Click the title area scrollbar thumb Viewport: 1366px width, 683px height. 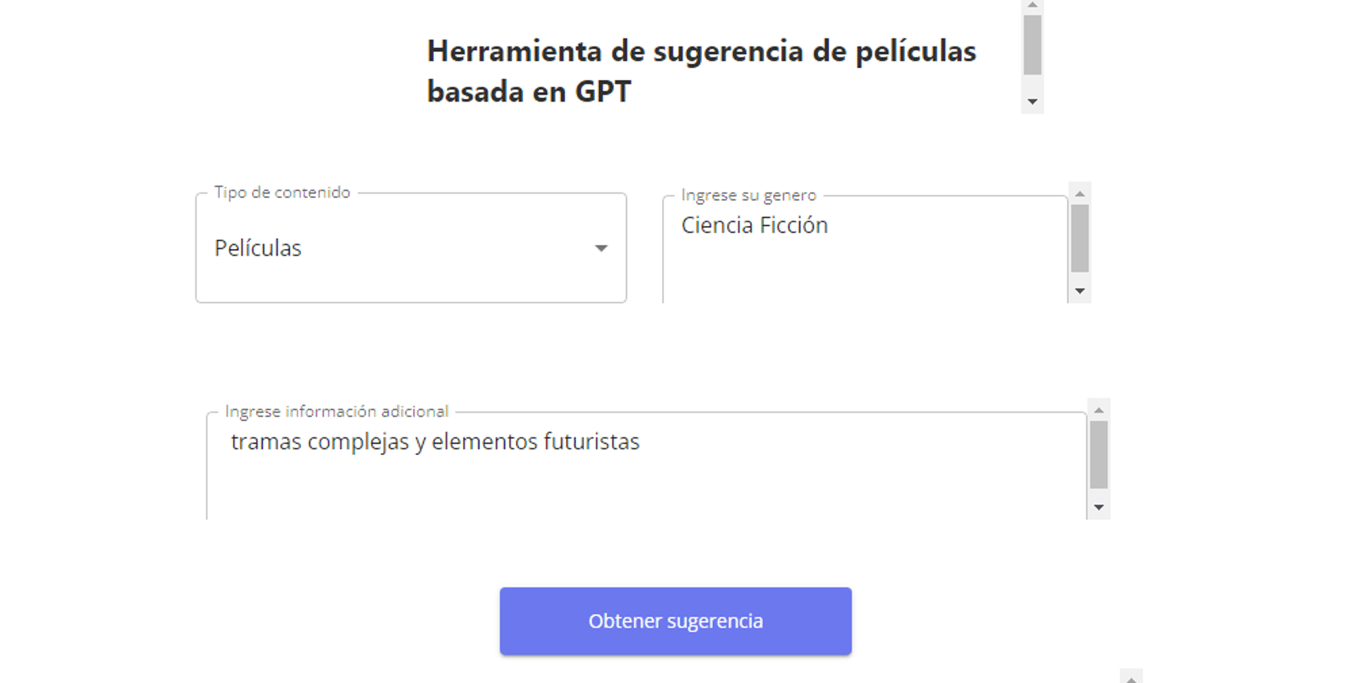point(1033,45)
